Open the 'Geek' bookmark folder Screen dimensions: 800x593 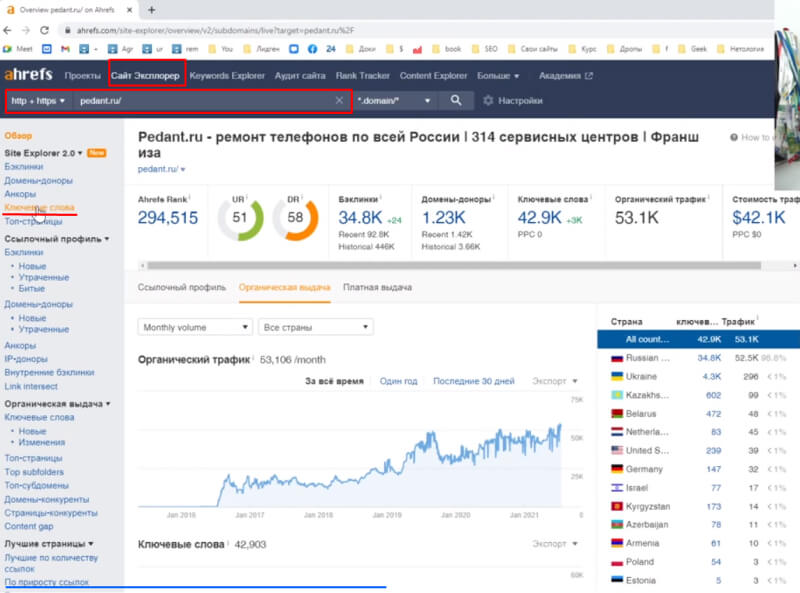click(692, 49)
